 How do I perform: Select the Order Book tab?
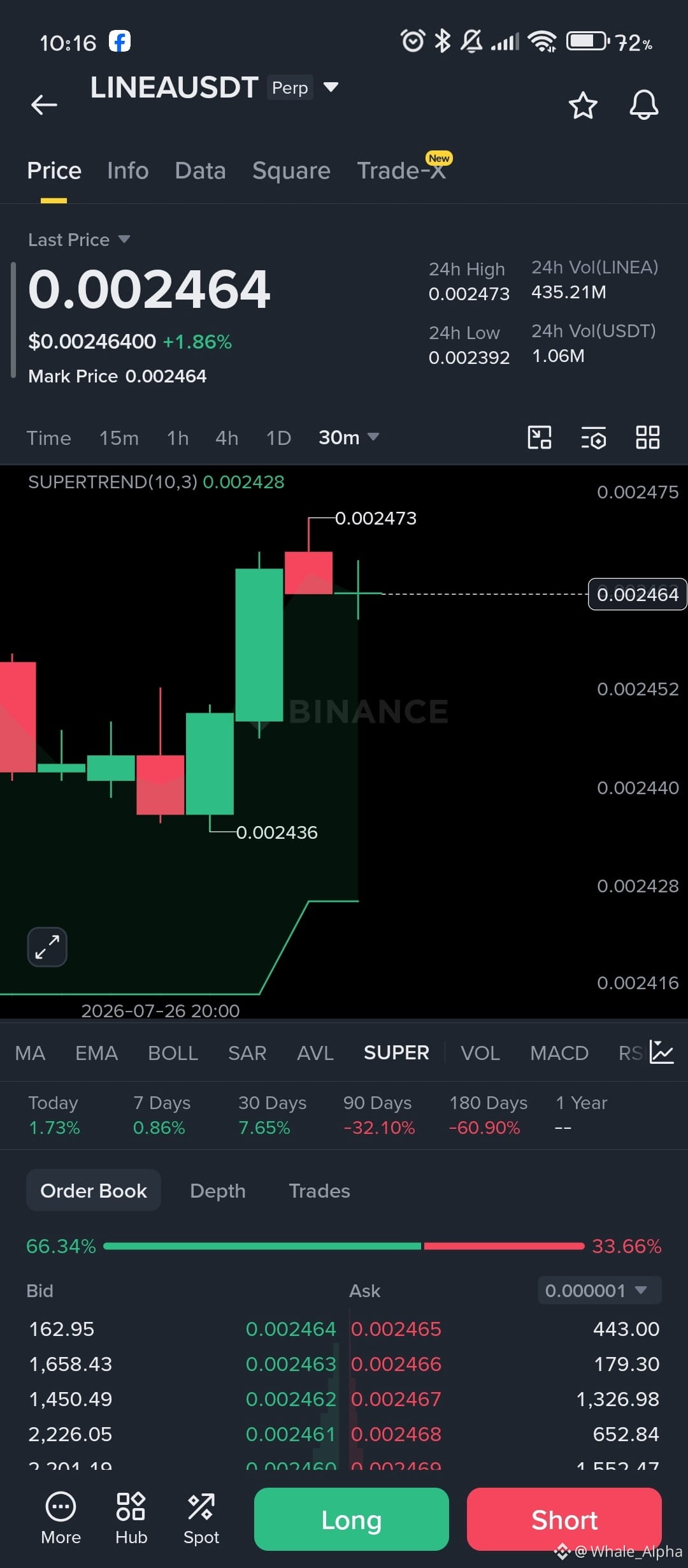[94, 1191]
